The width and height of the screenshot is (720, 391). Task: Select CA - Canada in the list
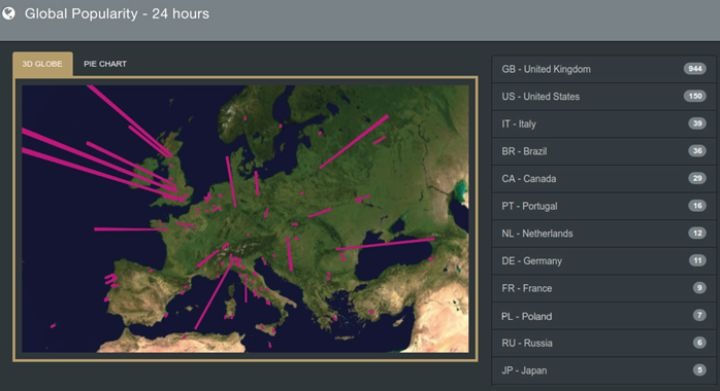604,179
